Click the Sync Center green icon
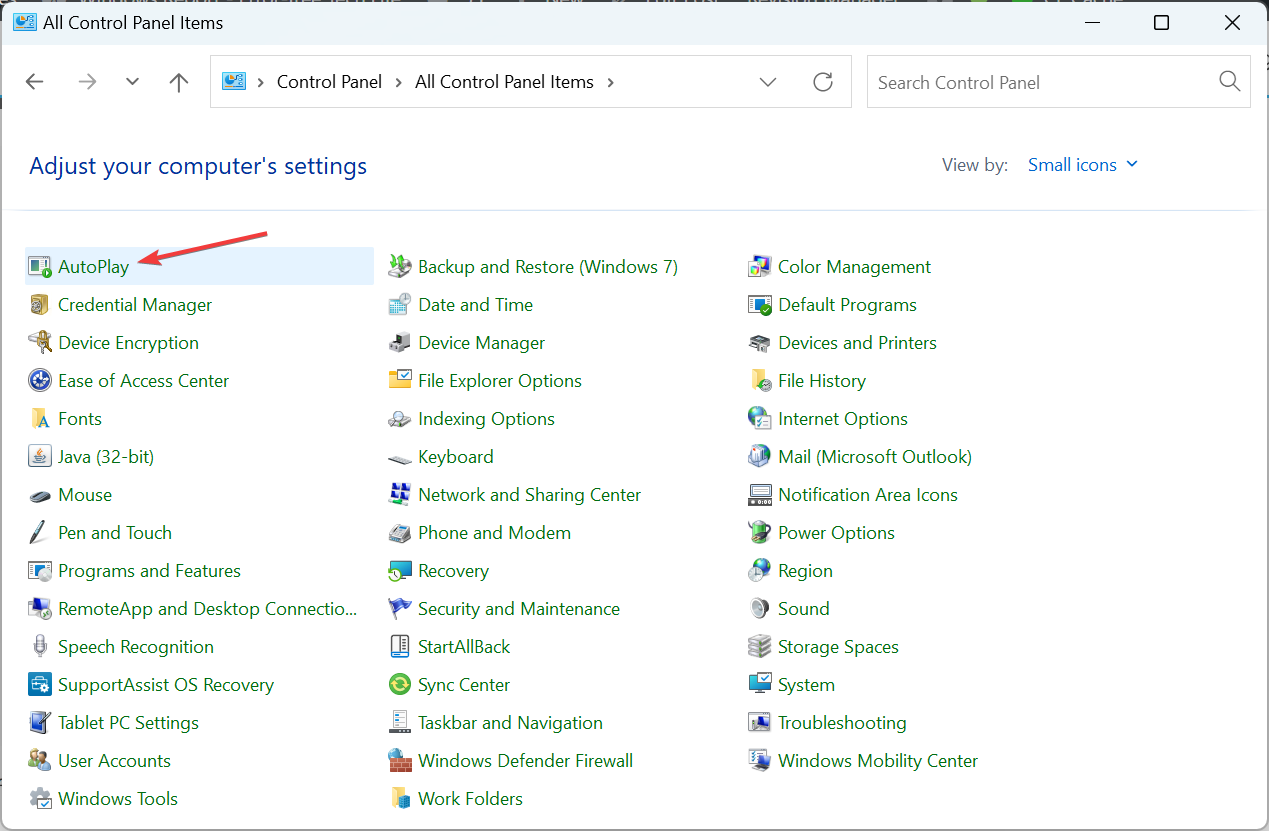 point(400,685)
